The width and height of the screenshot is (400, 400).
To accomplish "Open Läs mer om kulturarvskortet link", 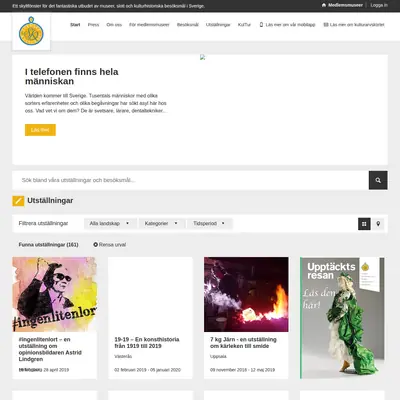I will tap(357, 25).
